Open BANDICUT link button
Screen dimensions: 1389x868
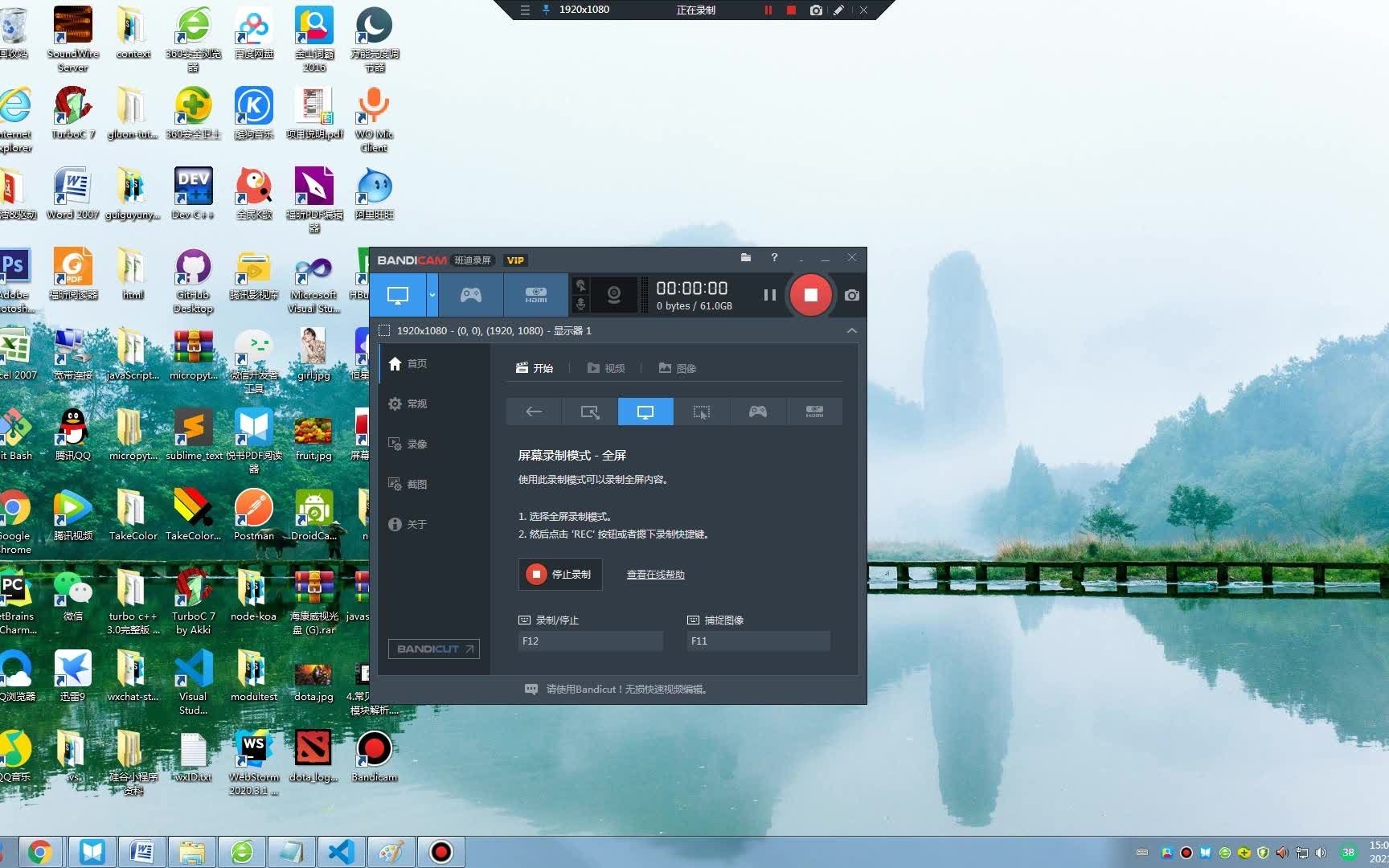pyautogui.click(x=434, y=649)
